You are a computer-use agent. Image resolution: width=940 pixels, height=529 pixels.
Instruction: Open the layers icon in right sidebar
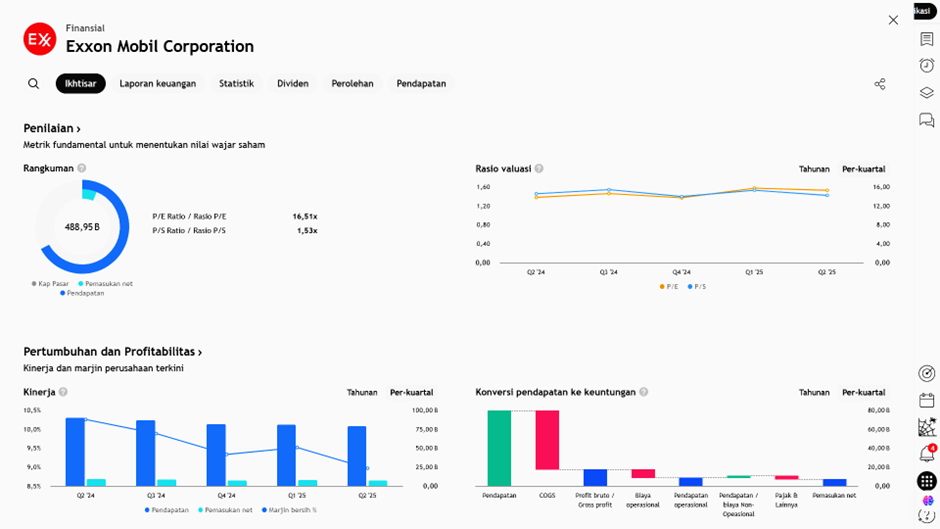pos(926,93)
